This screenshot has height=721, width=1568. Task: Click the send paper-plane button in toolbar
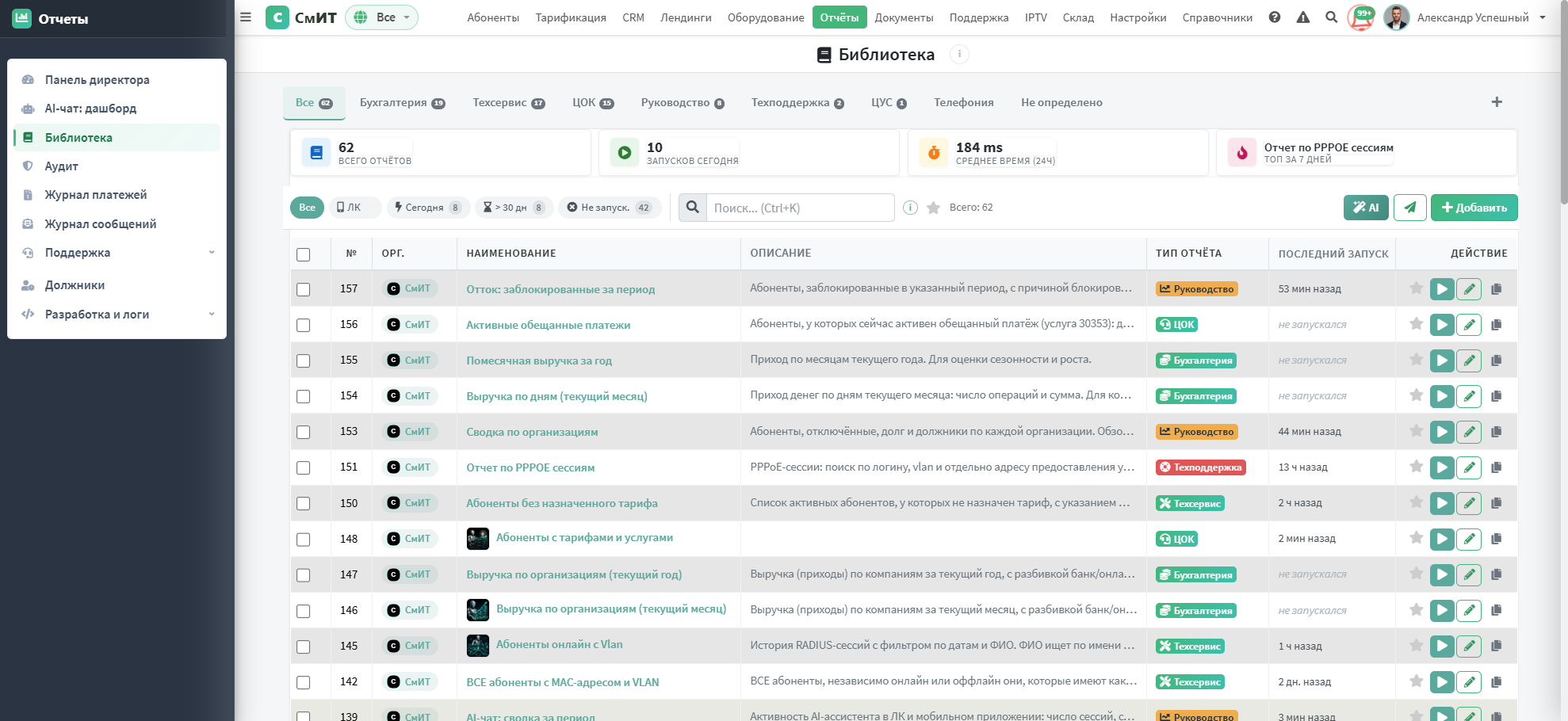click(x=1410, y=208)
